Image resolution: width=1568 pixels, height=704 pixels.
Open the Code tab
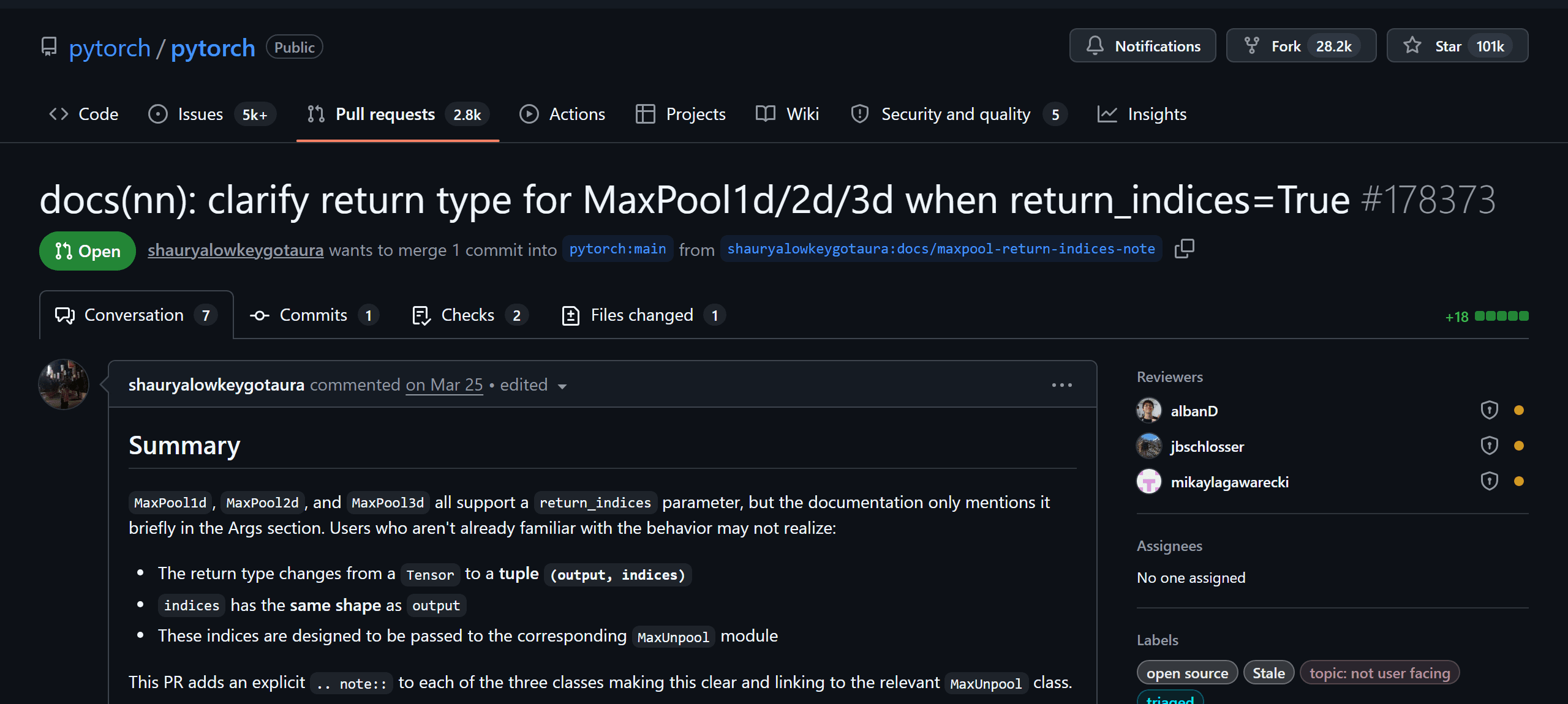[x=84, y=114]
